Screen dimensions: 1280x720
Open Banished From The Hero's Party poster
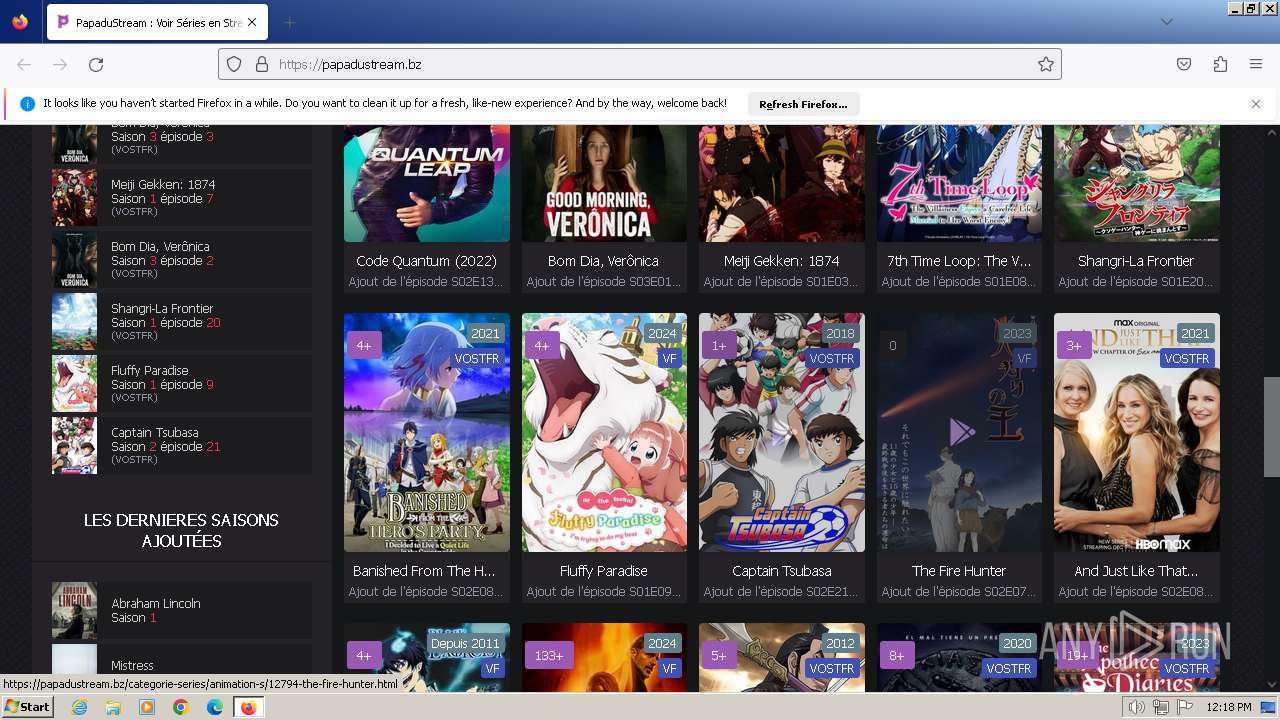427,432
